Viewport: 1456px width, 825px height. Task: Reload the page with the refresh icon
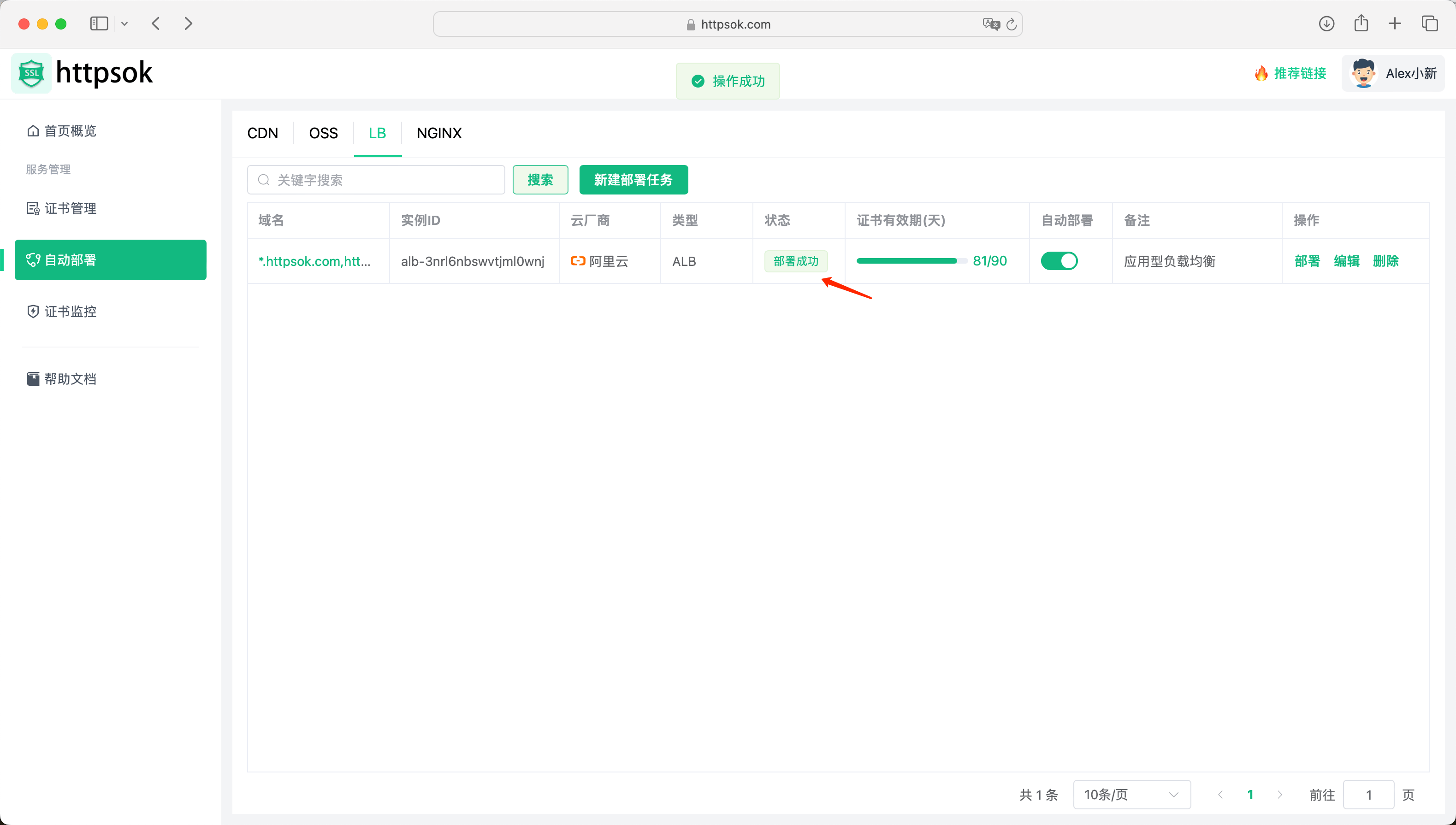tap(1012, 24)
